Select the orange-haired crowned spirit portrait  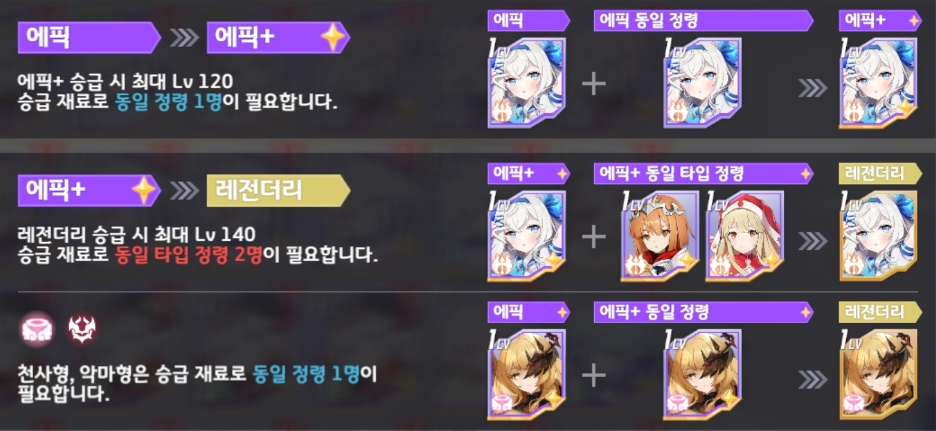660,236
